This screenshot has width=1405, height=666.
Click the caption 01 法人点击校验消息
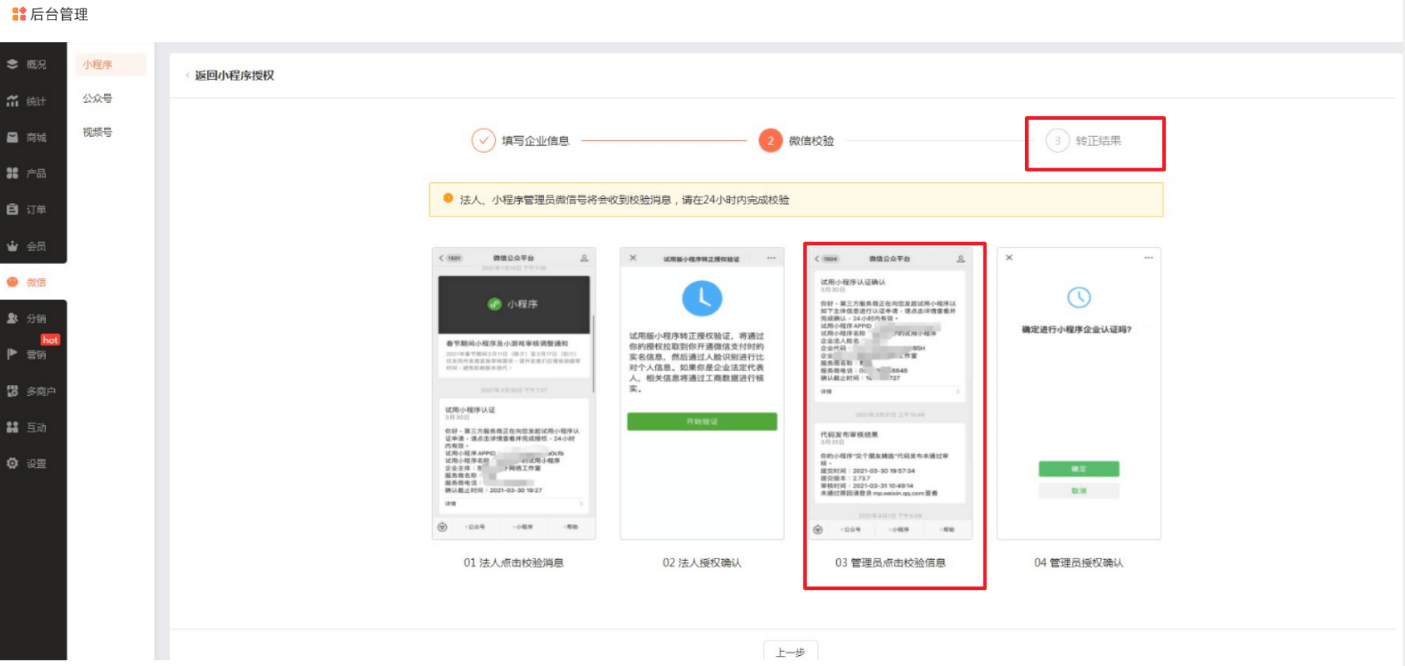[513, 563]
